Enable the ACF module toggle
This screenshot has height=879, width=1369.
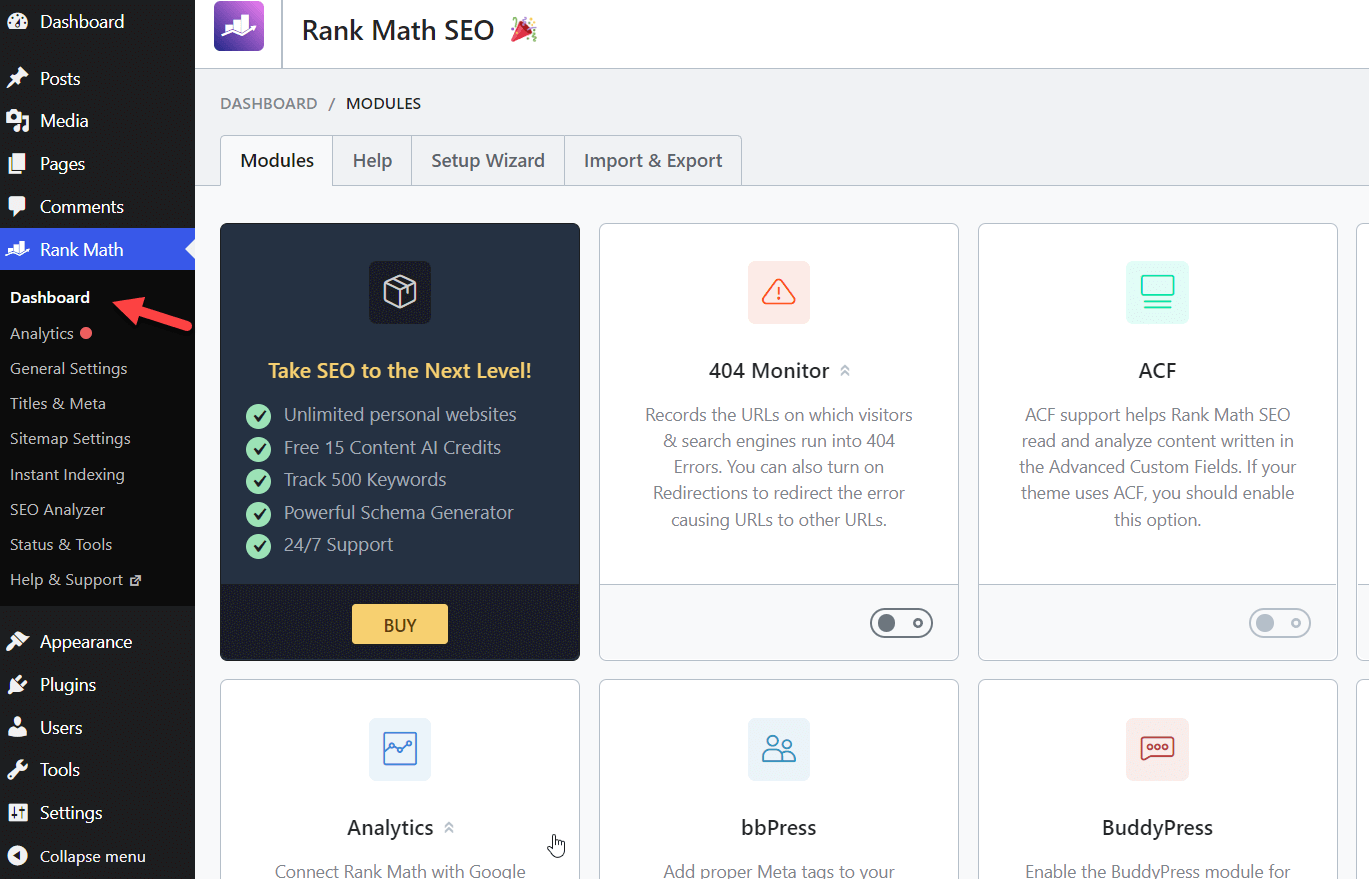1280,622
